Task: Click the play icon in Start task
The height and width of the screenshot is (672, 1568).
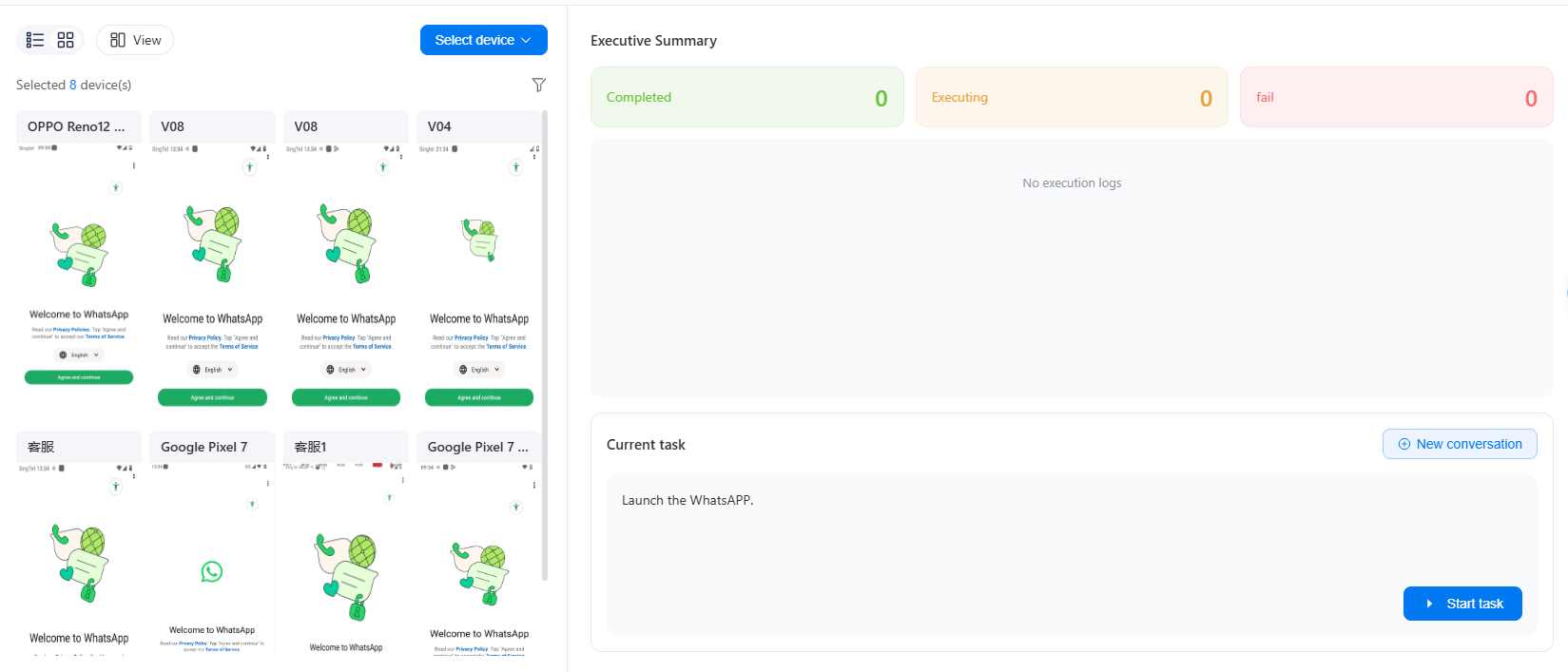Action: (1429, 604)
